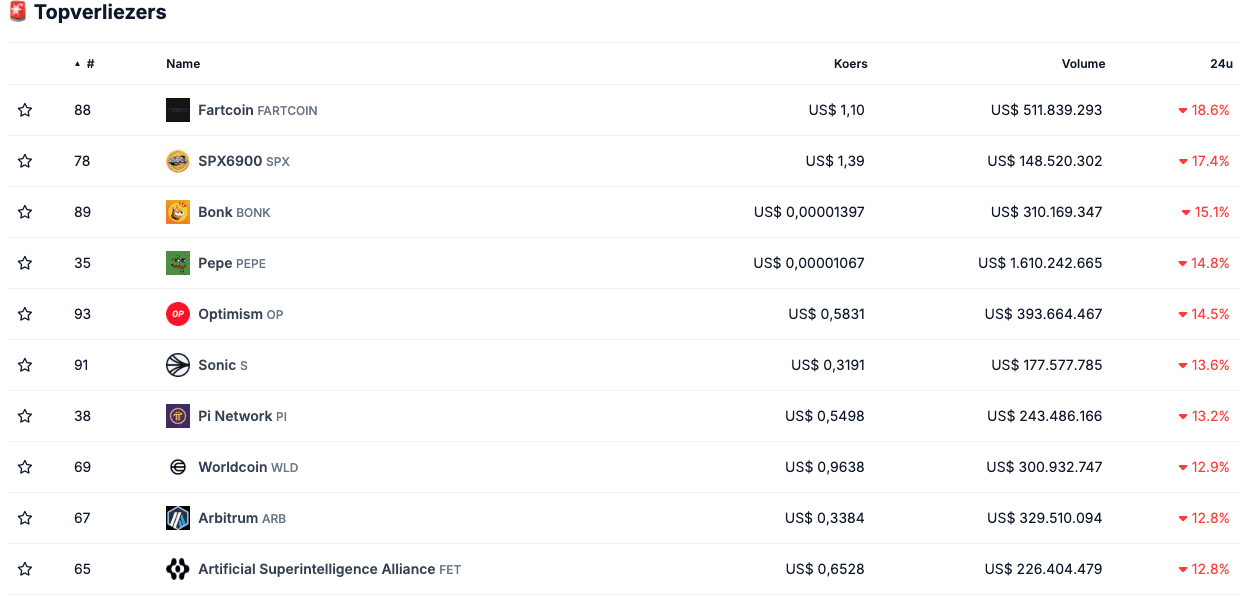The image size is (1253, 596).
Task: Click the Sonic coin icon
Action: [178, 365]
